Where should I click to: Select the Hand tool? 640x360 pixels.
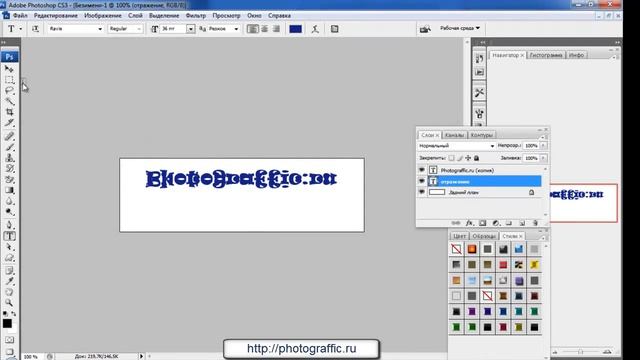9,292
